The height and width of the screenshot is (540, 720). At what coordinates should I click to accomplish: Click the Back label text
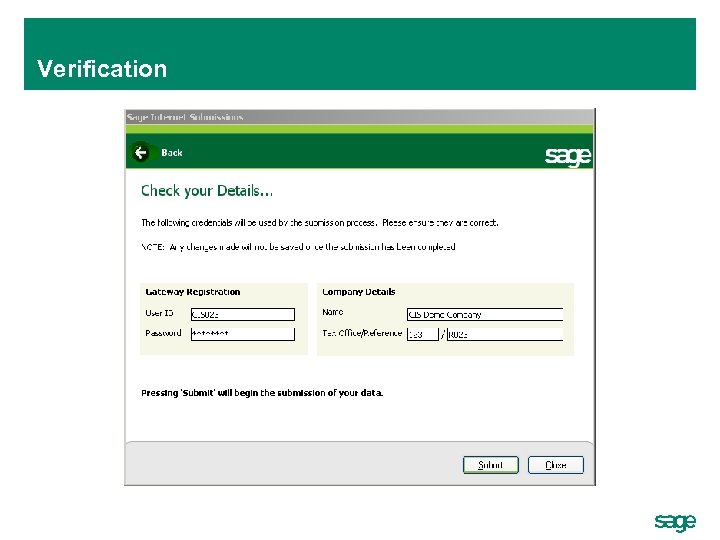pyautogui.click(x=172, y=153)
